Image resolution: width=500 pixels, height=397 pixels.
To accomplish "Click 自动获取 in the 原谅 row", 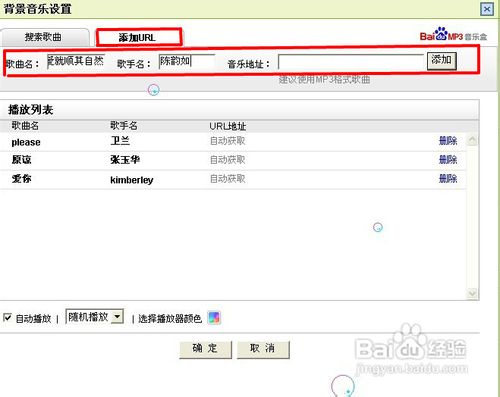I will point(228,160).
